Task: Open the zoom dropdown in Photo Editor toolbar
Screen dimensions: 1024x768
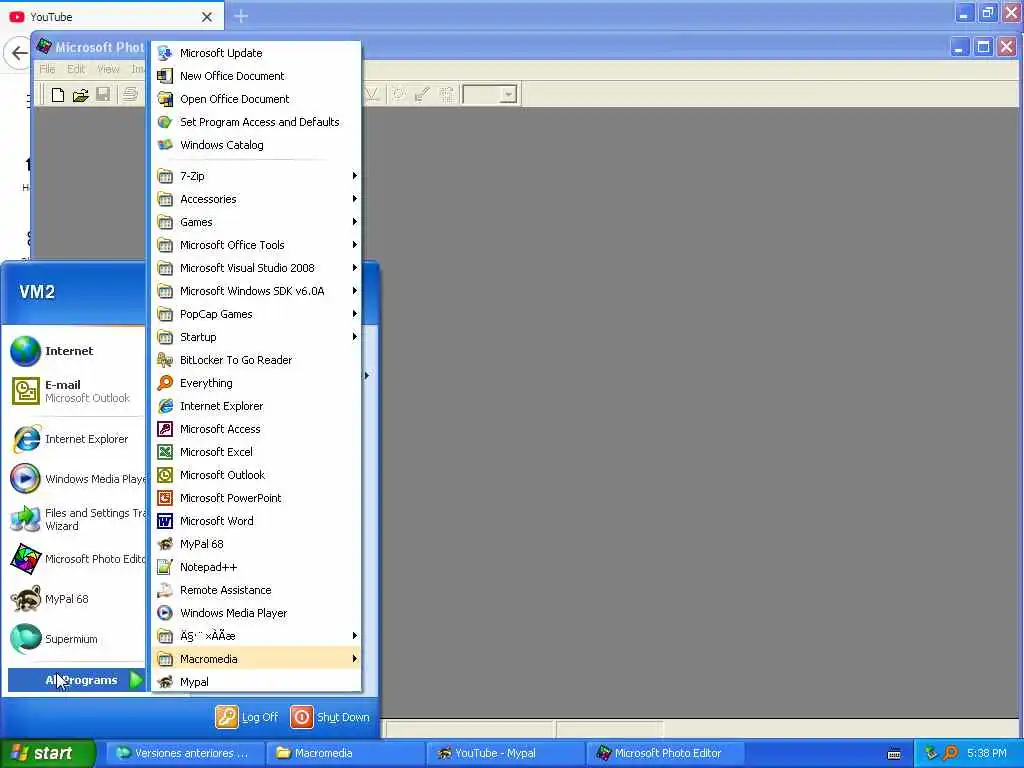Action: (509, 95)
